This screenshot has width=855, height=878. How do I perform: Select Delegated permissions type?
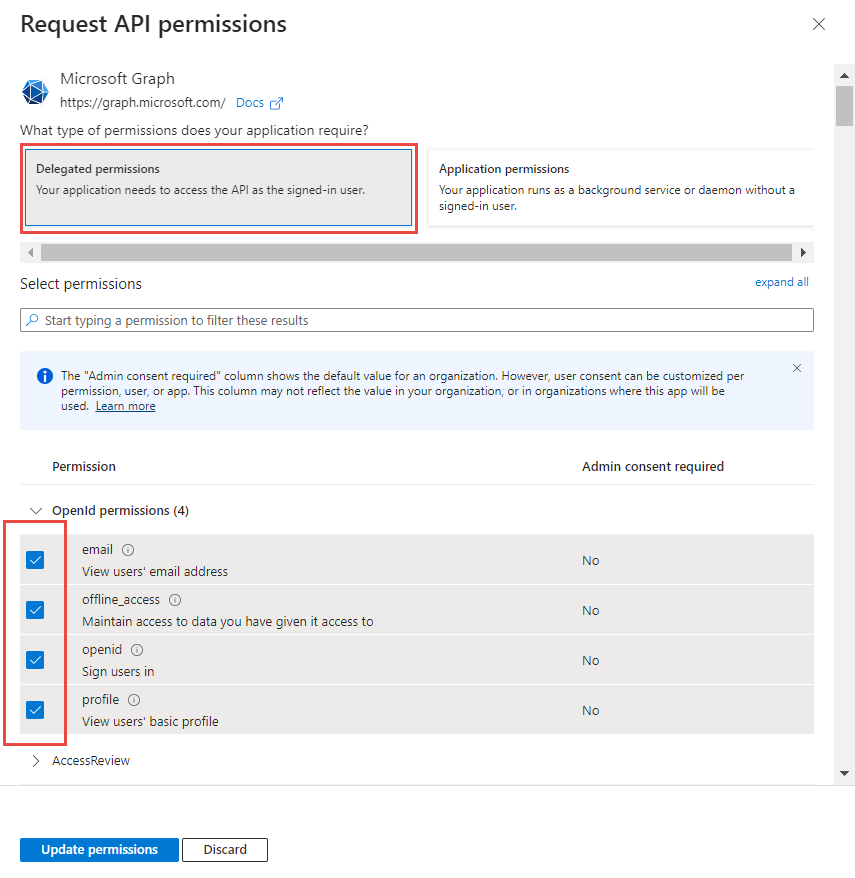(x=218, y=188)
